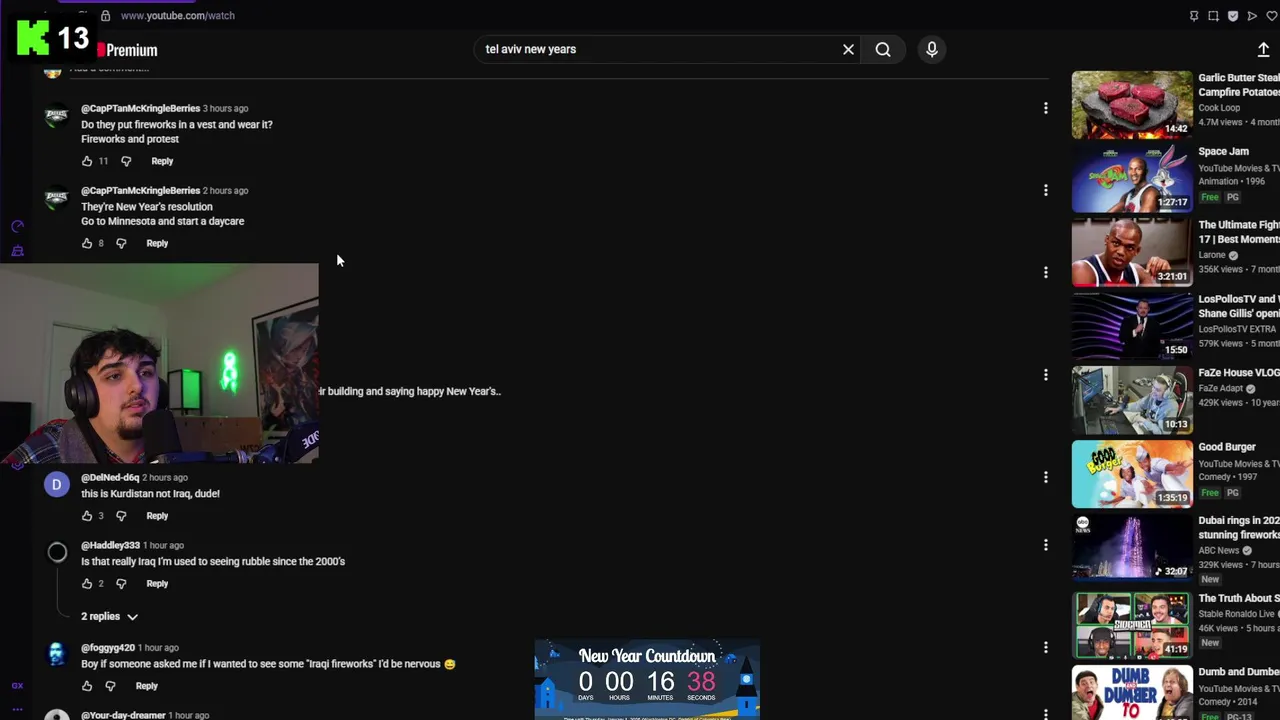Open the options menu for the 'fireworks in a vest' comment
Viewport: 1280px width, 720px height.
coord(1046,108)
